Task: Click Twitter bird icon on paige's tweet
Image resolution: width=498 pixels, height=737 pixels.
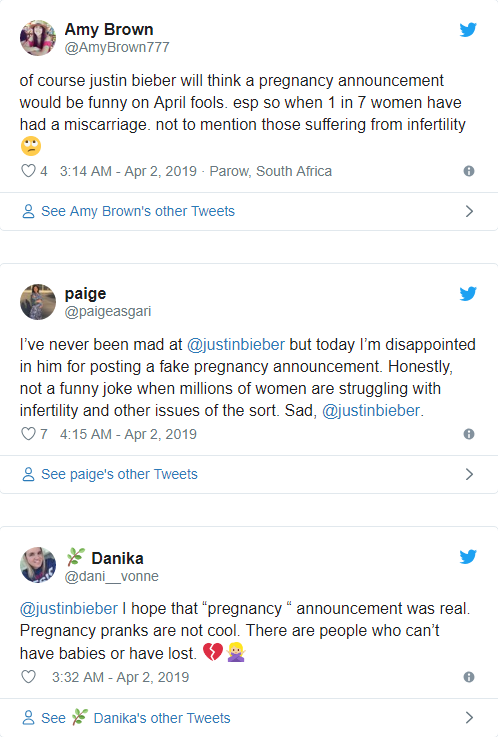Action: 468,294
